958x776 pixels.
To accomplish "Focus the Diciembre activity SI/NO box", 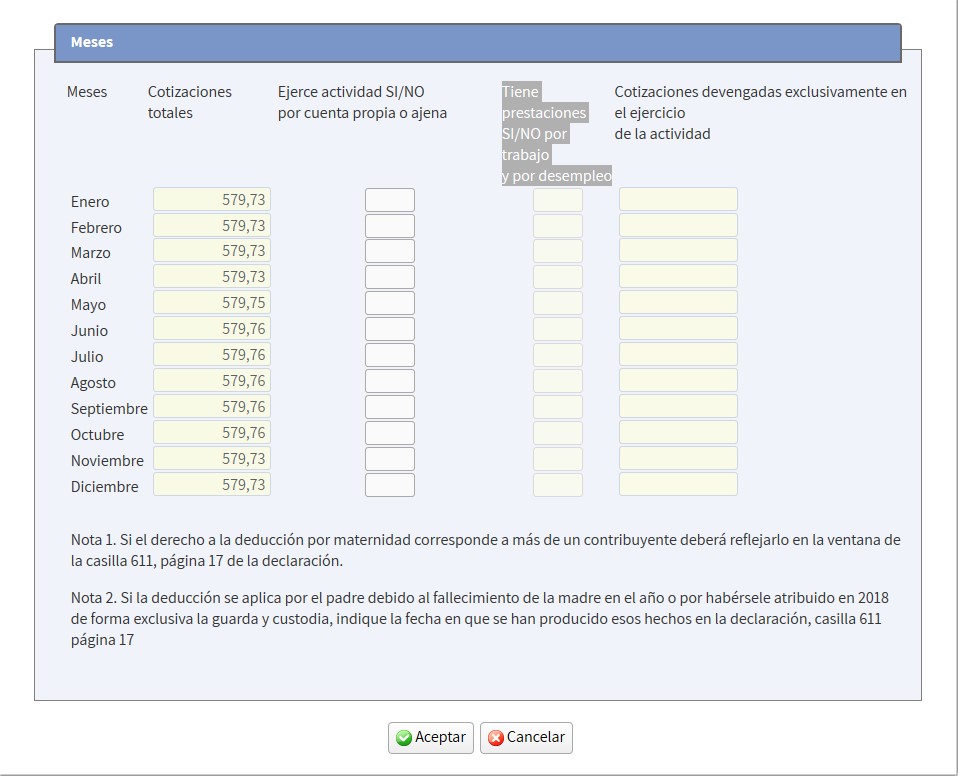I will [x=389, y=485].
